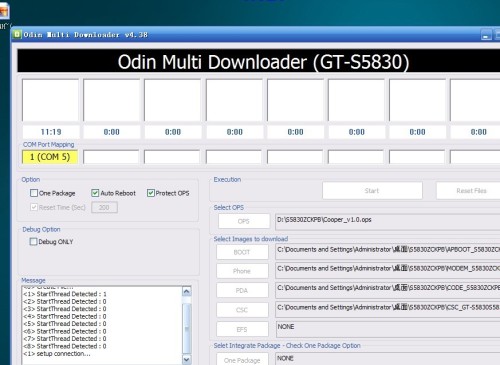Image resolution: width=500 pixels, height=365 pixels.
Task: Enable the Debug ONLY checkbox
Action: [x=33, y=241]
